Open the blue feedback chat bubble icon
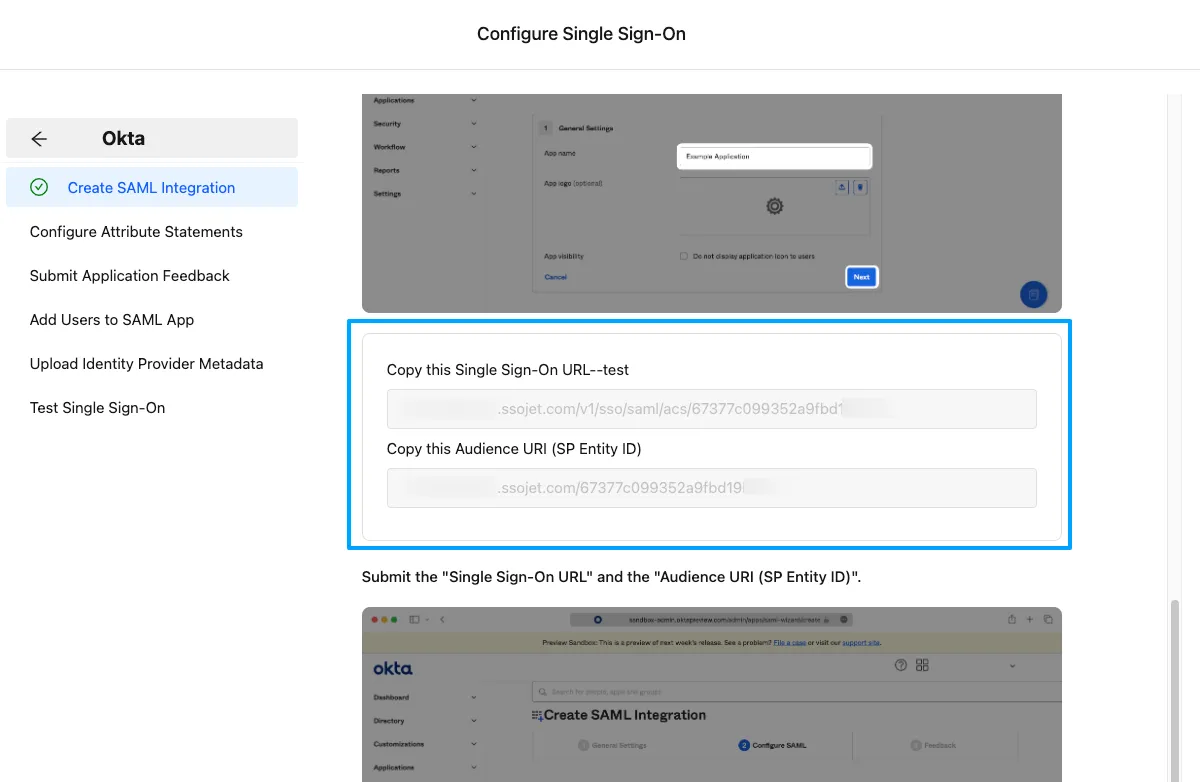The image size is (1200, 782). [1034, 294]
